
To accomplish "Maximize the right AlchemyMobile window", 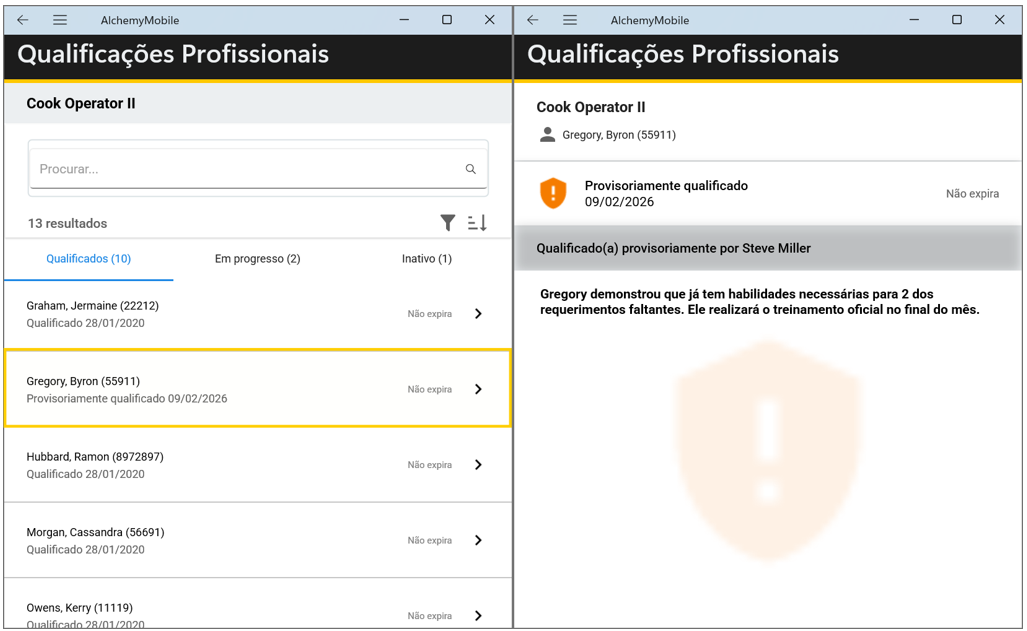I will pos(957,20).
